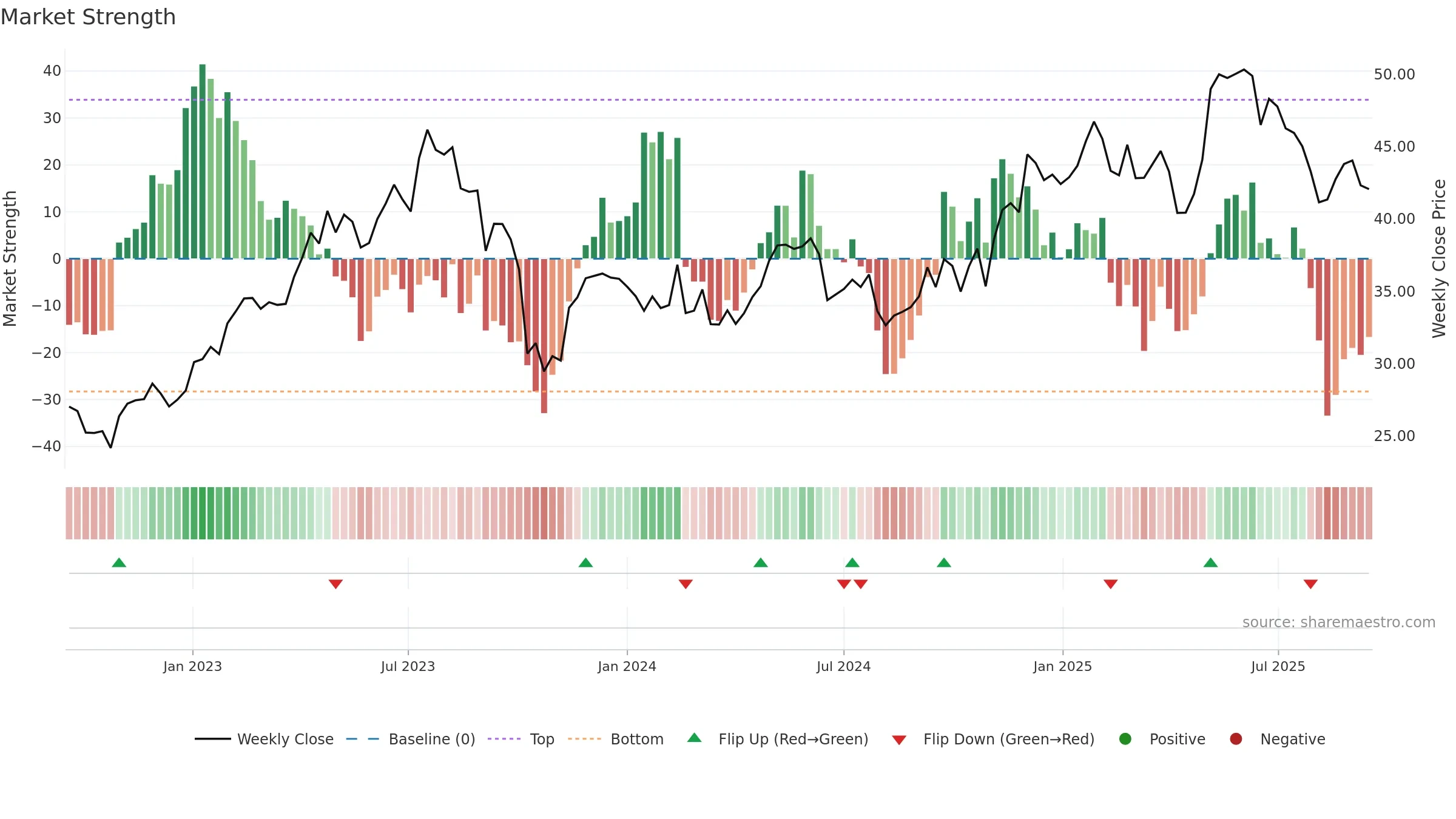This screenshot has width=1456, height=819.
Task: Click the Jan 2025 x-axis label
Action: pyautogui.click(x=1062, y=666)
